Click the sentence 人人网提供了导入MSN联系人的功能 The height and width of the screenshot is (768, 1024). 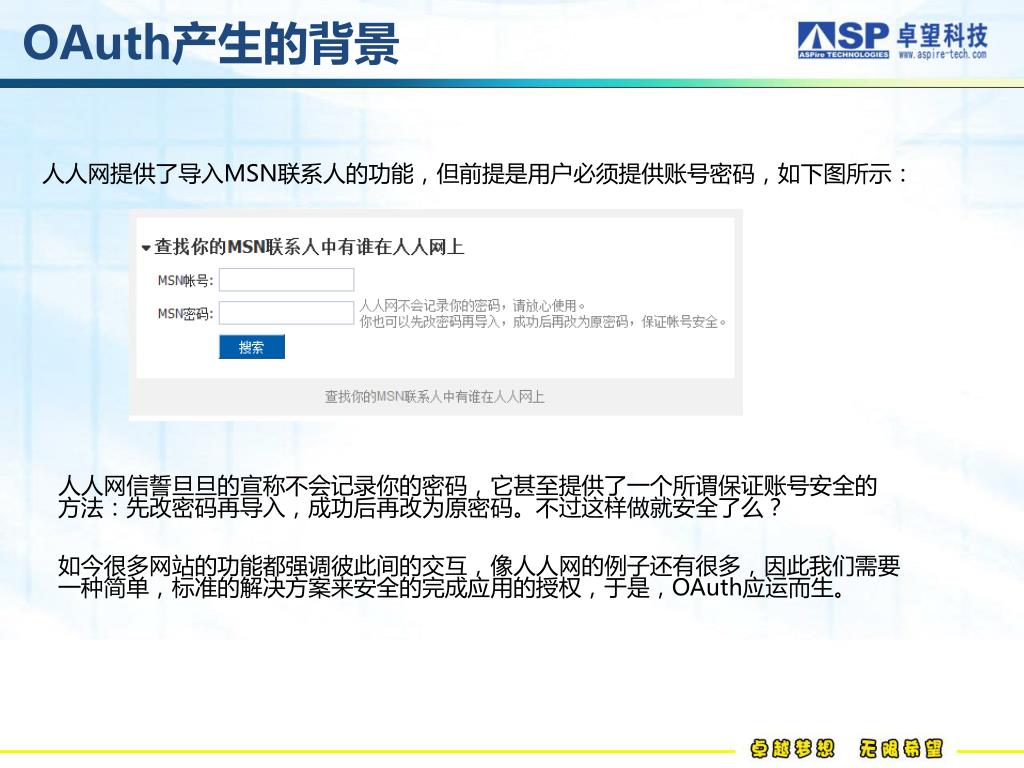pos(229,174)
